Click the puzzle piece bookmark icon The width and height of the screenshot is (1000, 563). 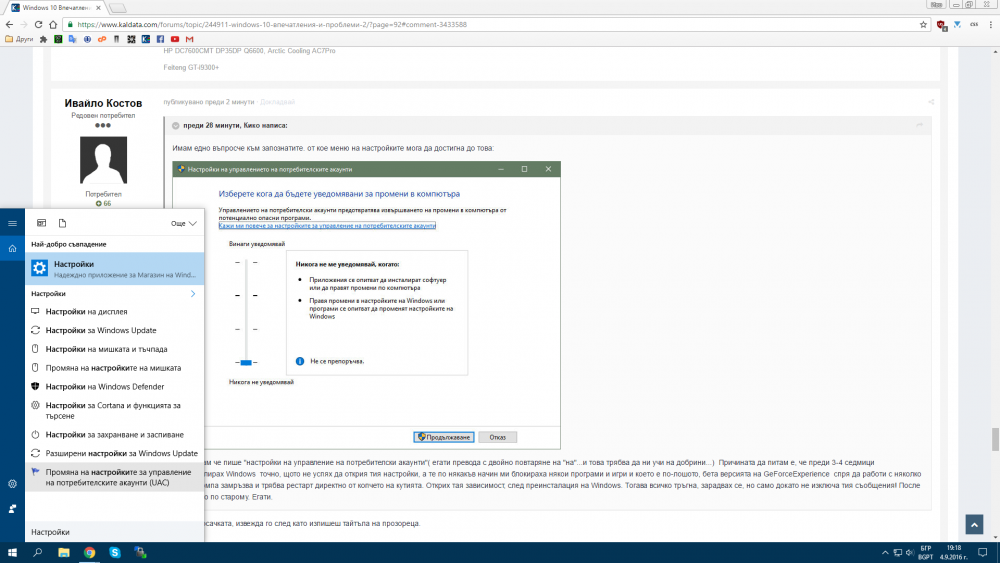click(x=43, y=39)
